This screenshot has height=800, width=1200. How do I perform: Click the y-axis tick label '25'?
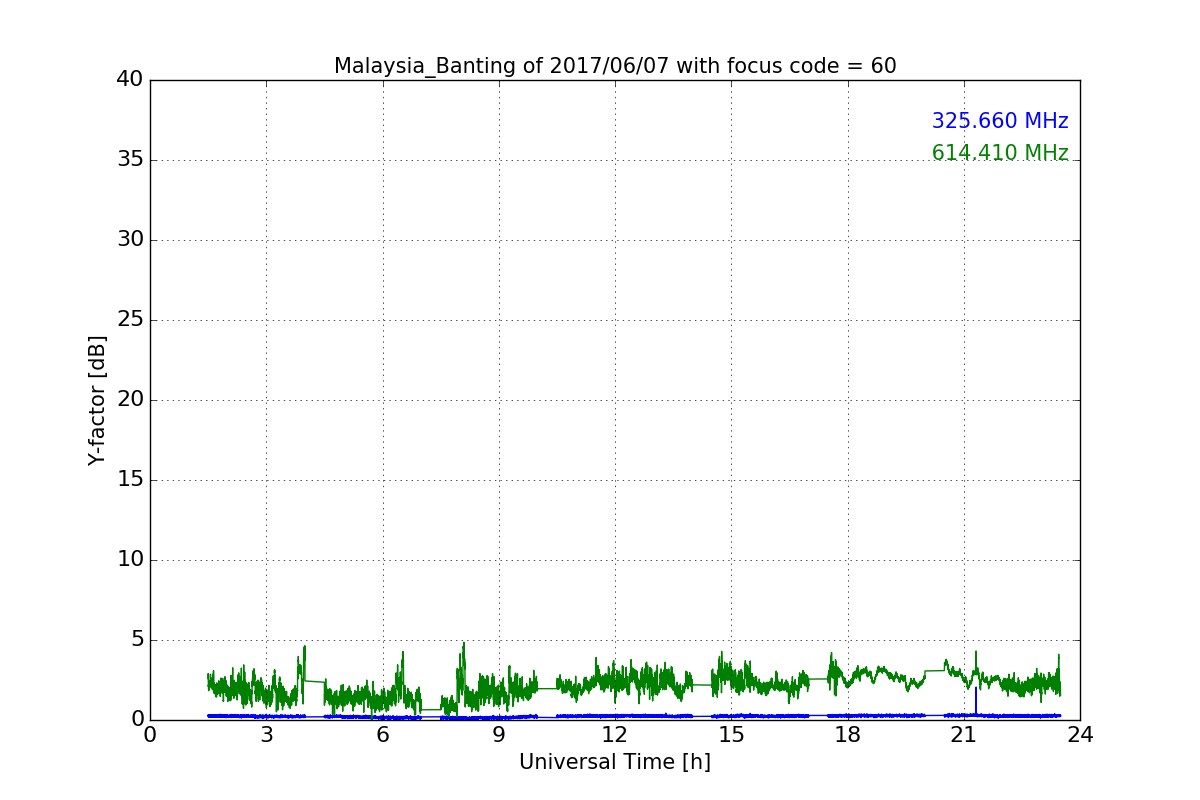click(x=130, y=320)
